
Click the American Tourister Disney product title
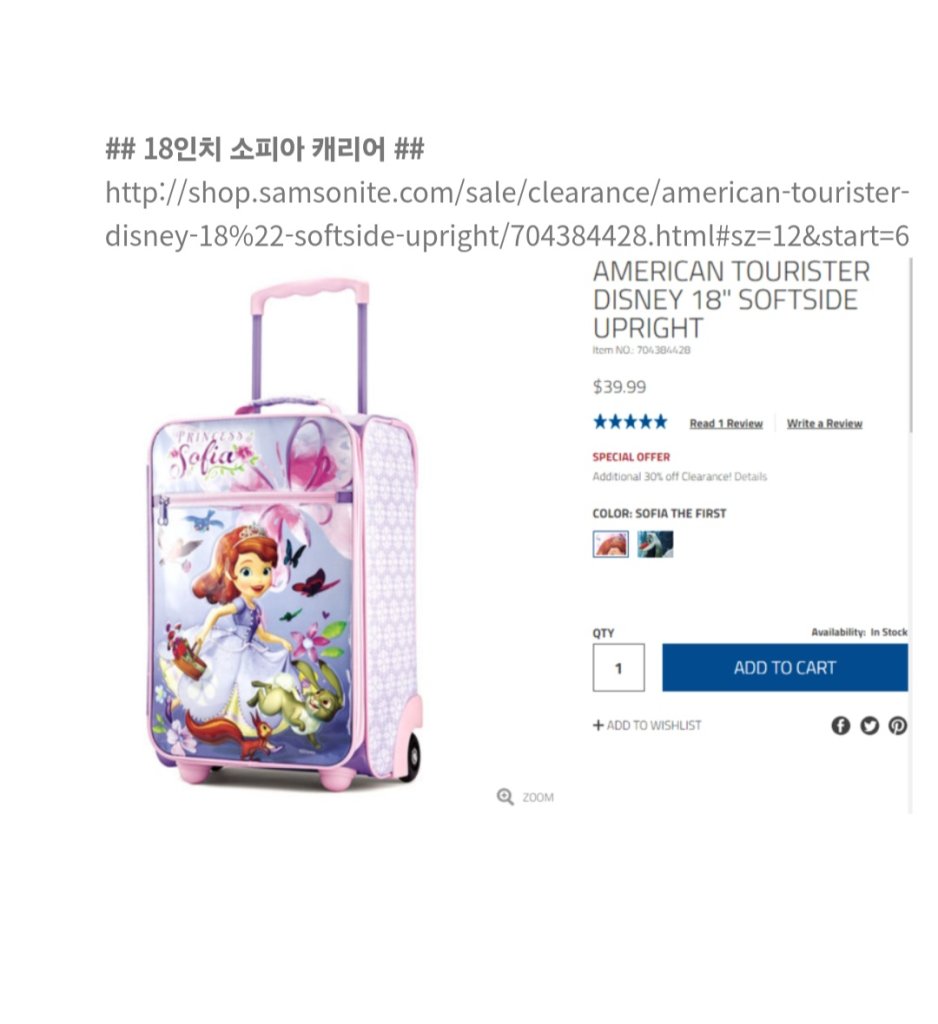(731, 300)
